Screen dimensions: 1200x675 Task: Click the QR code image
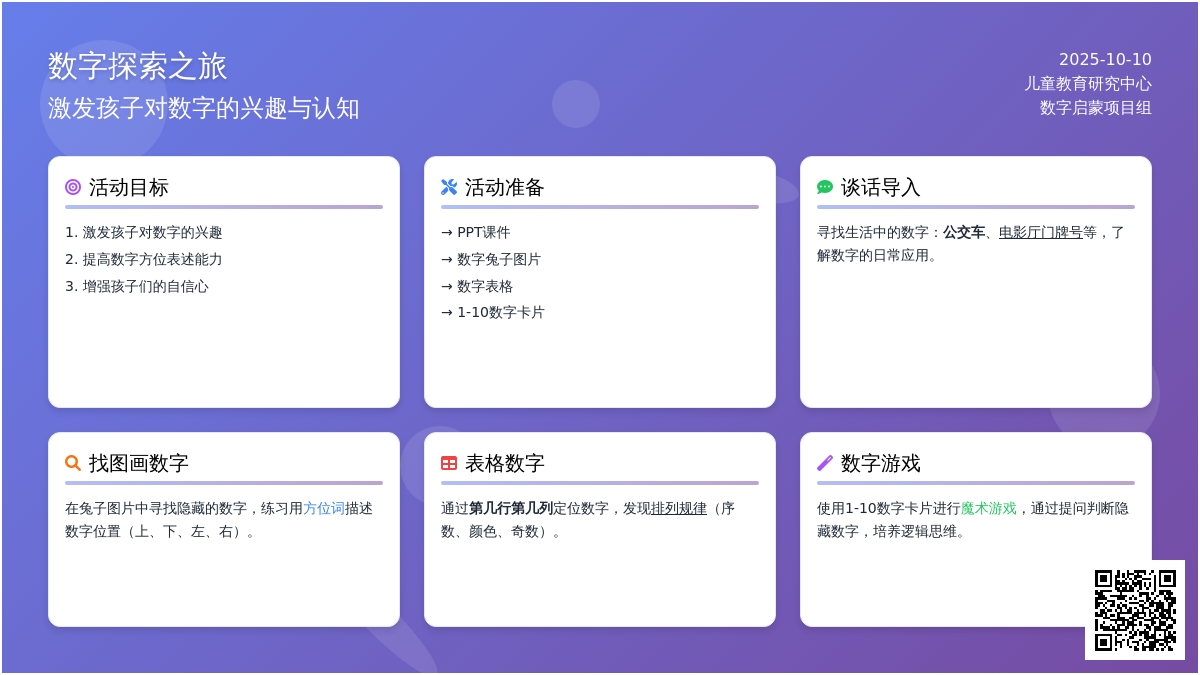click(x=1135, y=610)
